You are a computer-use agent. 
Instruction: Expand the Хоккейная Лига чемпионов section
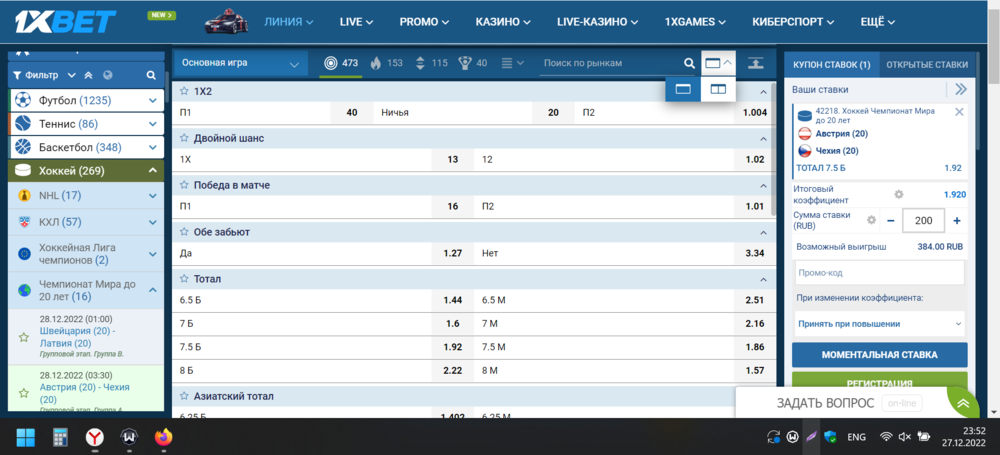[152, 254]
